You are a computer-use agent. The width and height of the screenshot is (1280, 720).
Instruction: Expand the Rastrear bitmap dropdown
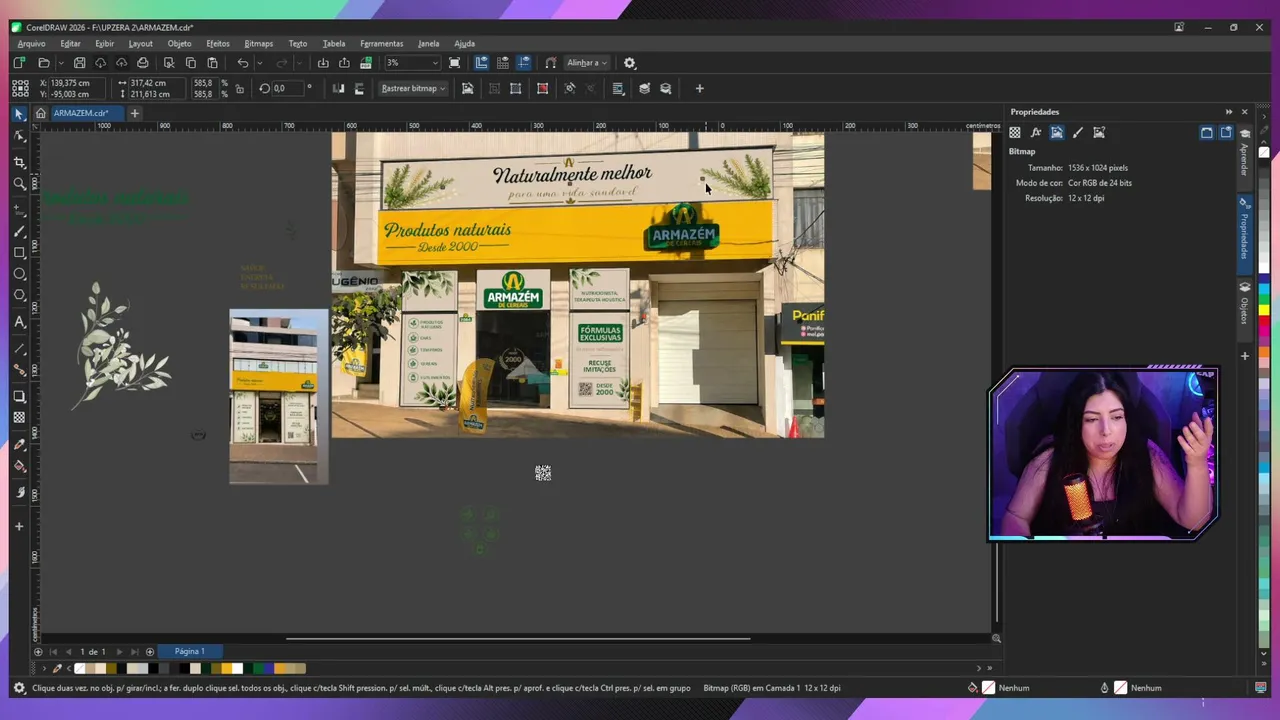[x=413, y=88]
